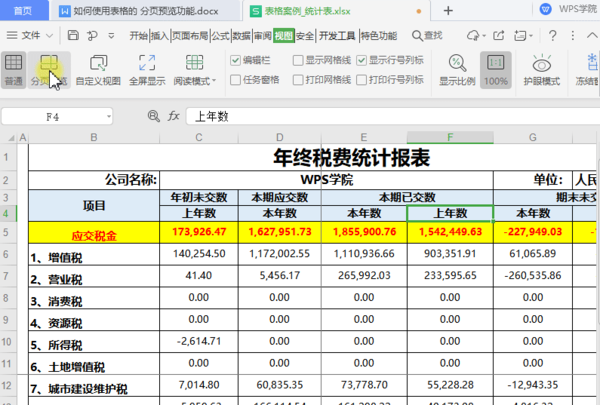
Task: Click the fx insert function icon
Action: [173, 116]
